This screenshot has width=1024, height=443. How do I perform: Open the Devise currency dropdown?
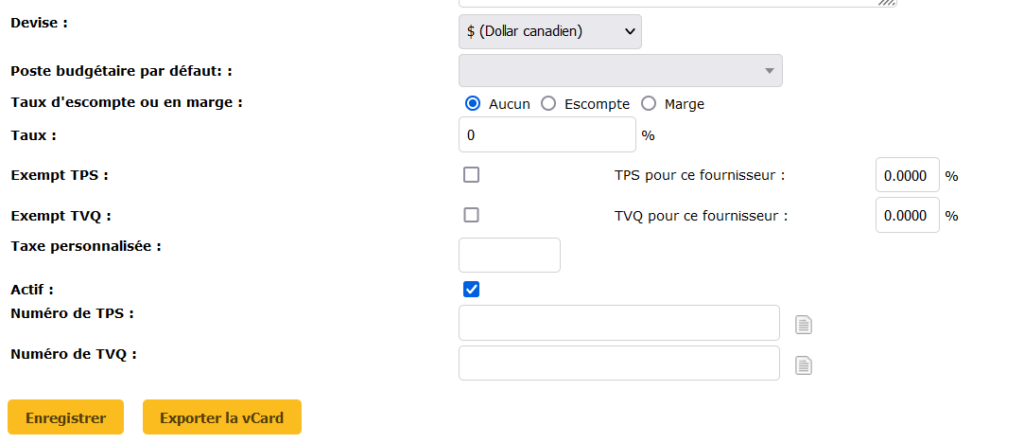[550, 31]
